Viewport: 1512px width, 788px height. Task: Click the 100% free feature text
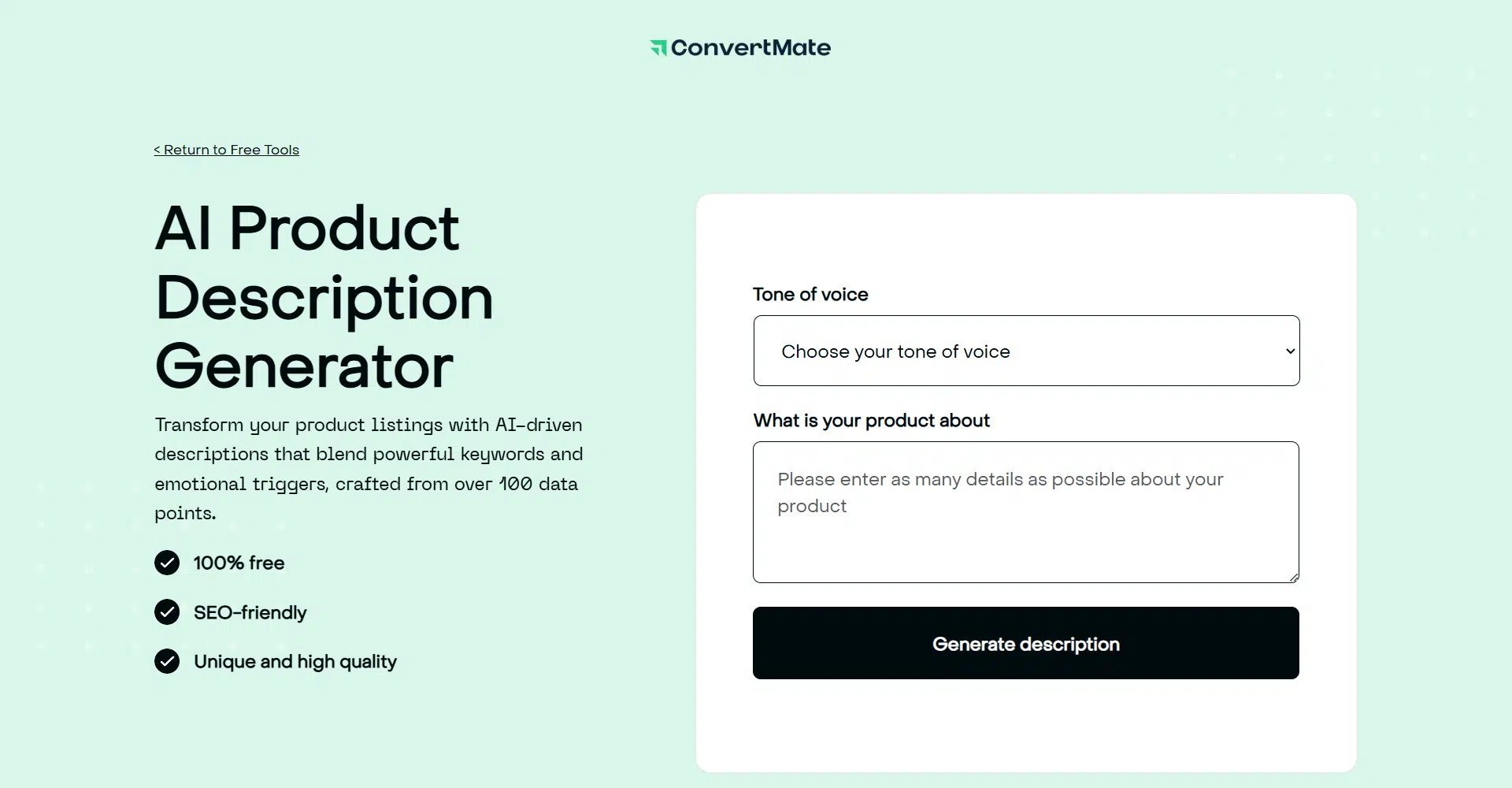coord(239,563)
